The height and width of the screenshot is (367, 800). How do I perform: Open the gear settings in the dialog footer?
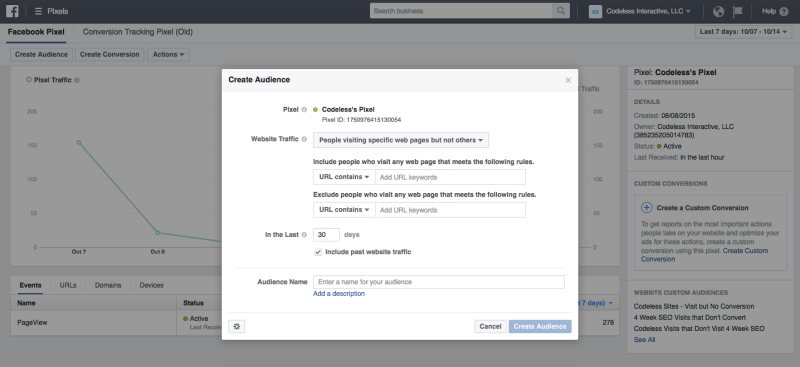click(x=237, y=327)
